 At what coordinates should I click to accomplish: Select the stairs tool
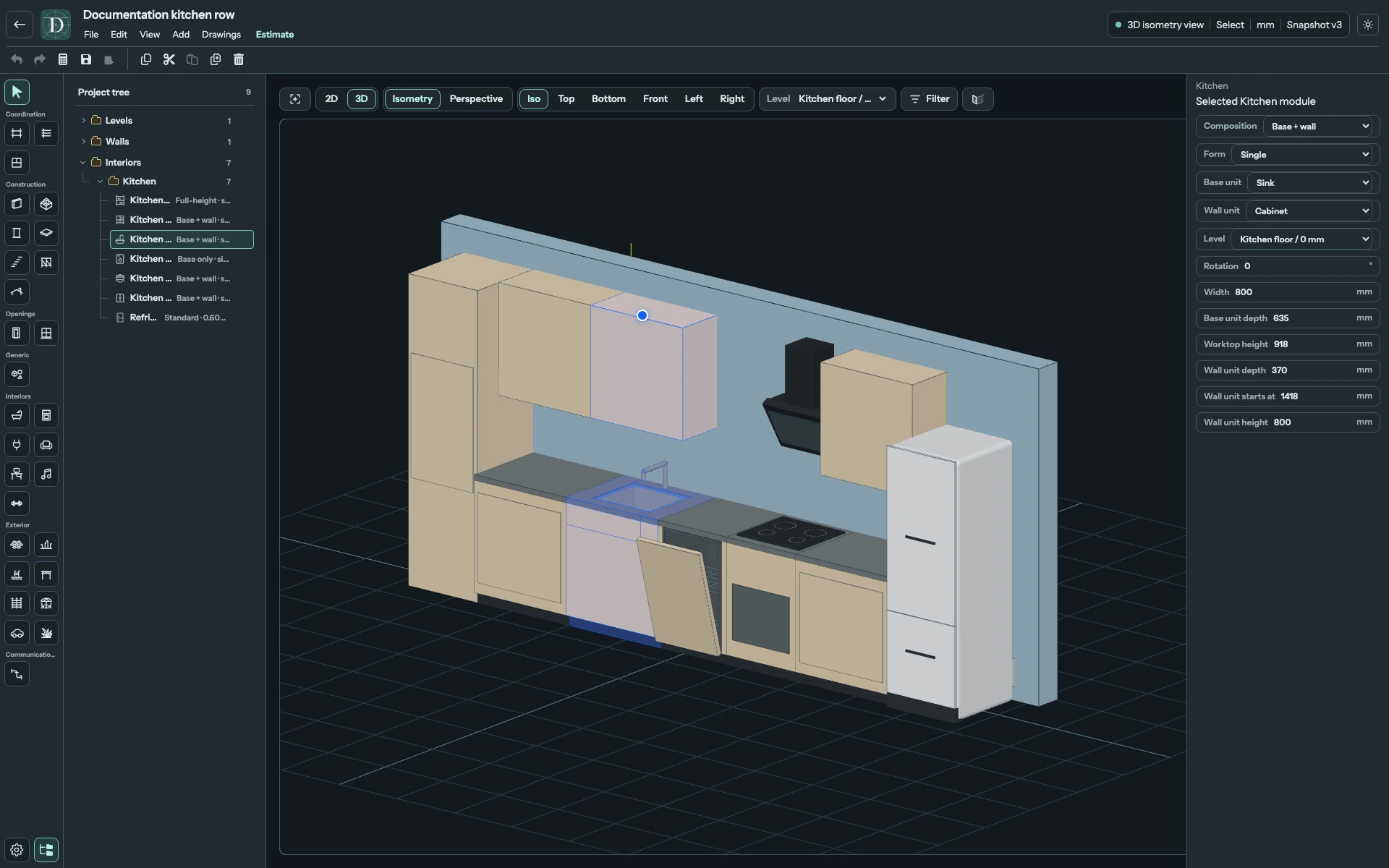point(17,263)
